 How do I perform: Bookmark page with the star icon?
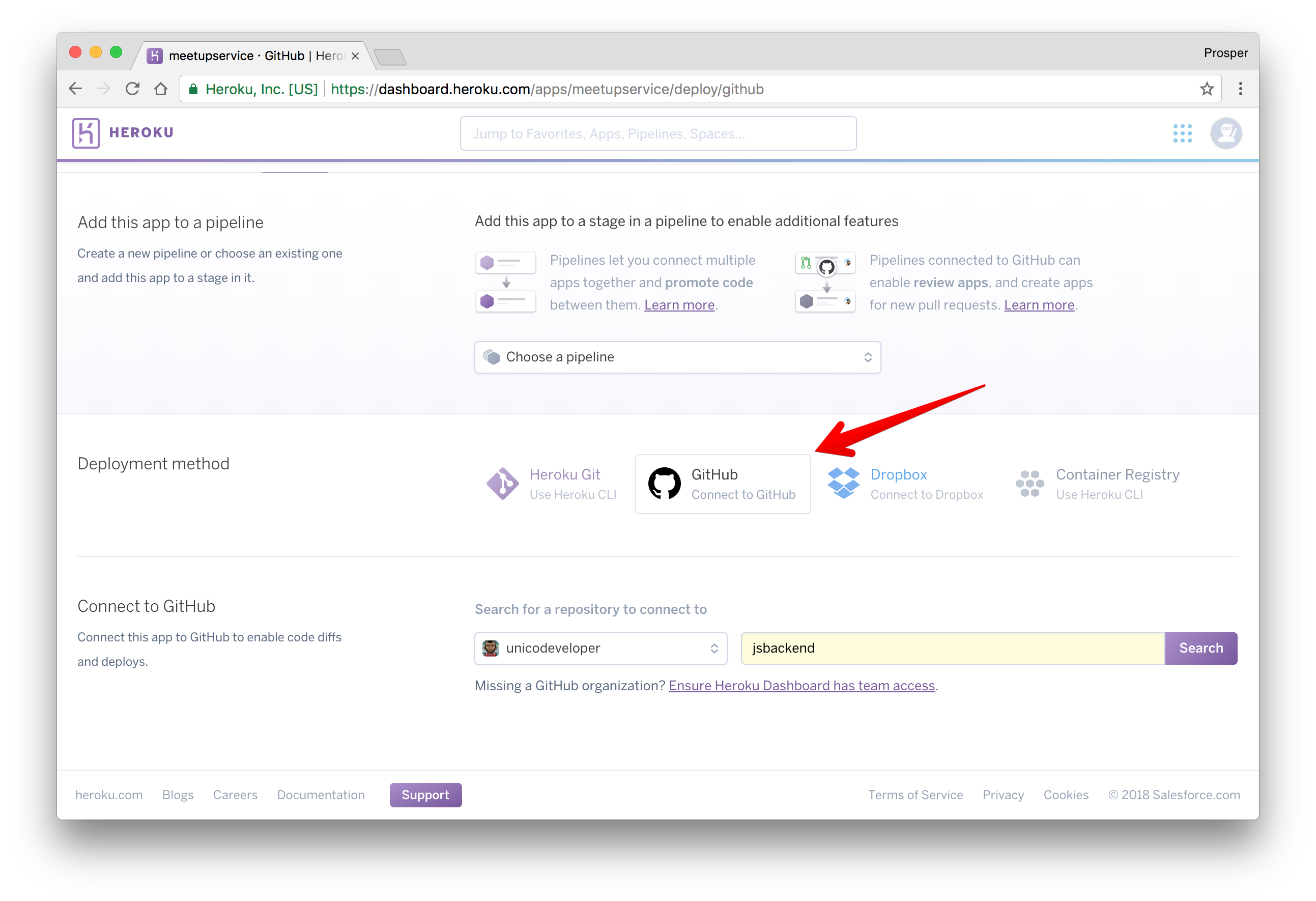1206,89
